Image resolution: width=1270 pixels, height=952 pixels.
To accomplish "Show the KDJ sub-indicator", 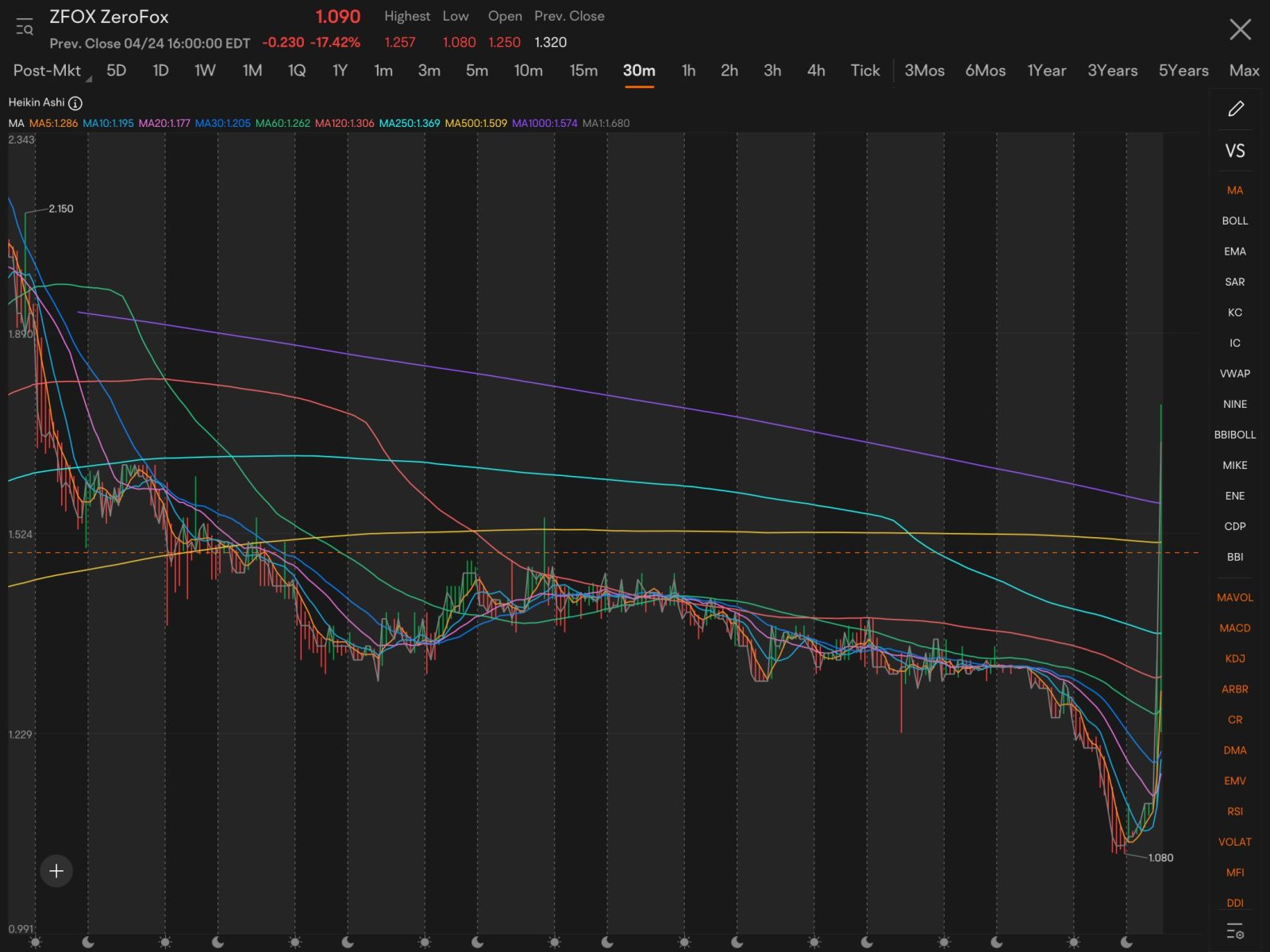I will (1235, 658).
